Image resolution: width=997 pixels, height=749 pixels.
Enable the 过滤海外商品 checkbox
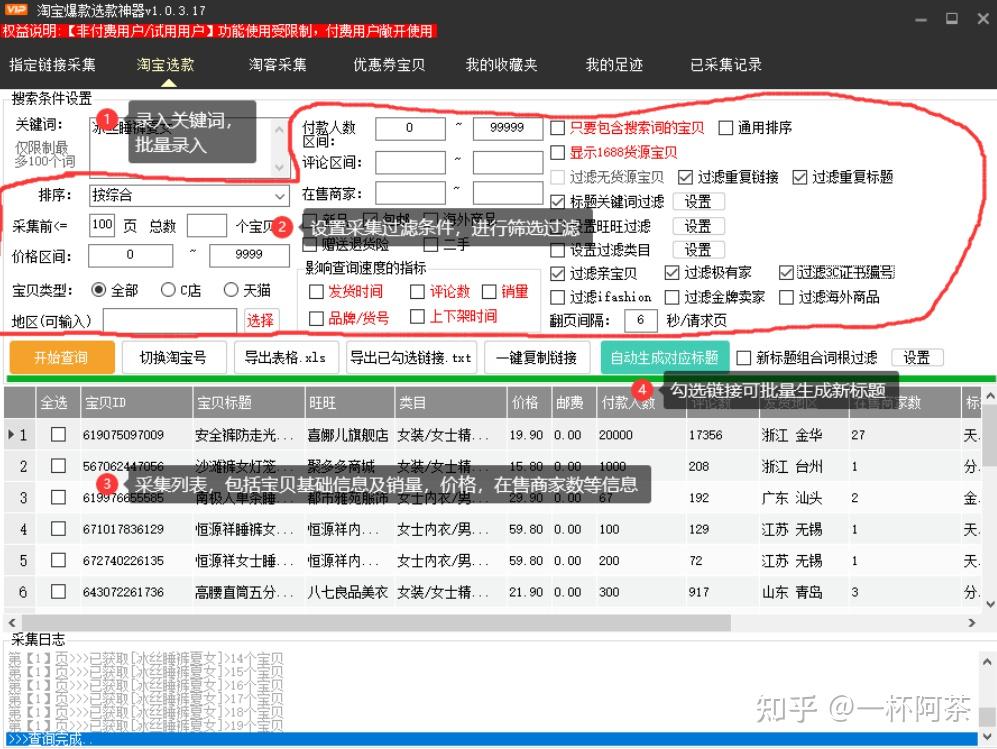[787, 298]
